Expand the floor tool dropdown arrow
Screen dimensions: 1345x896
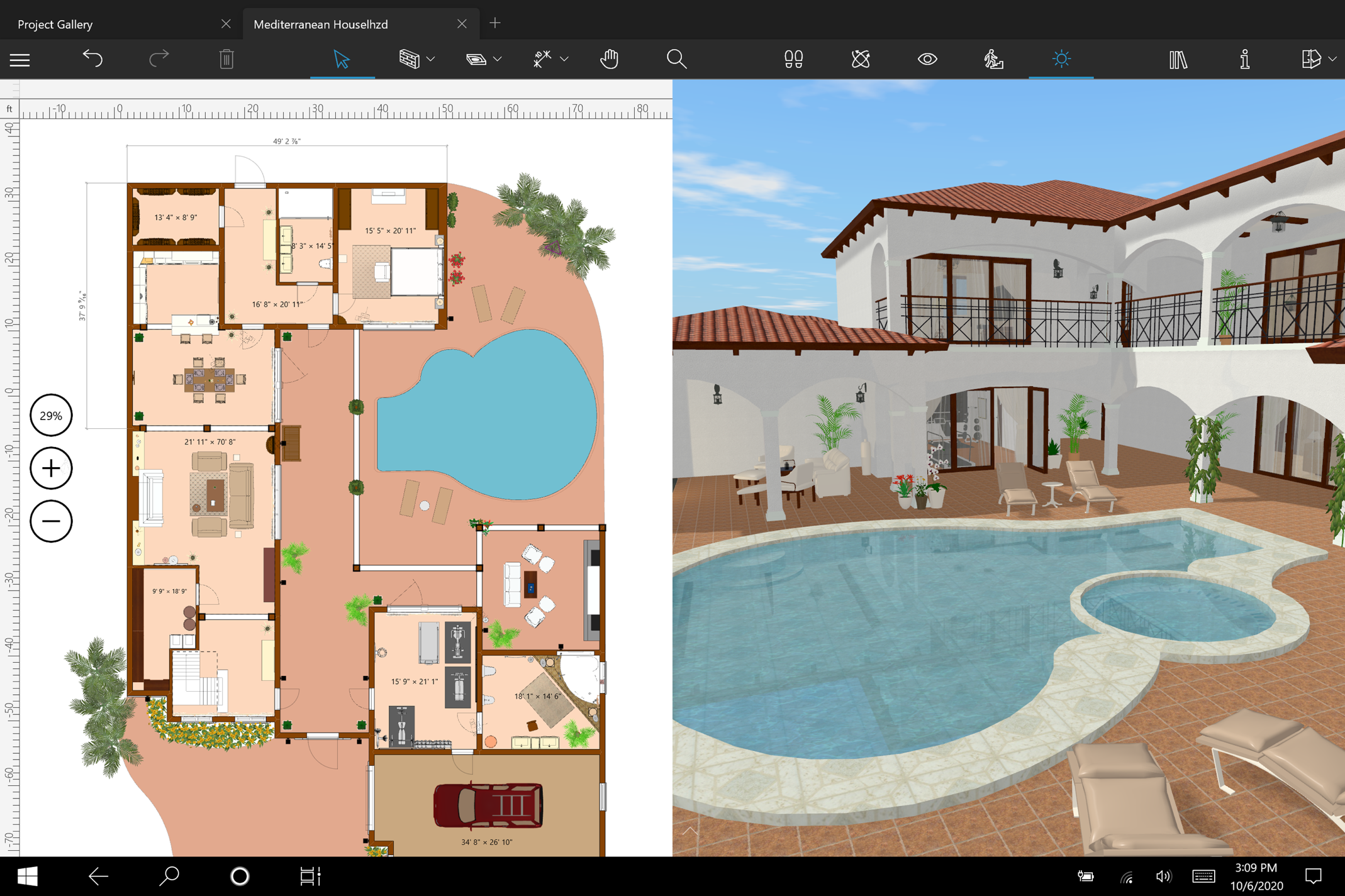click(x=498, y=59)
